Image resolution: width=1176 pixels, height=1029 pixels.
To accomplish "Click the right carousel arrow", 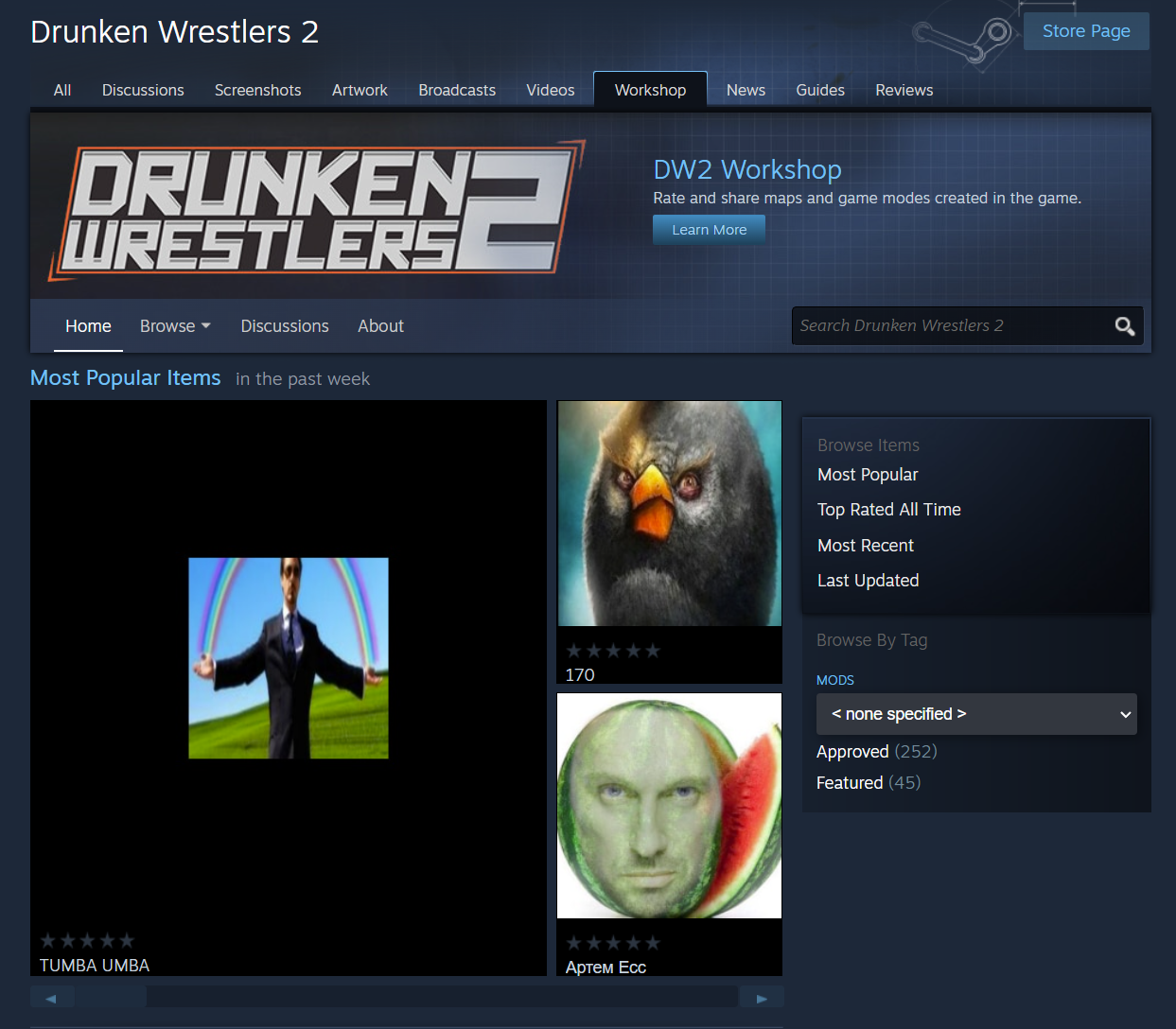I will tap(762, 998).
